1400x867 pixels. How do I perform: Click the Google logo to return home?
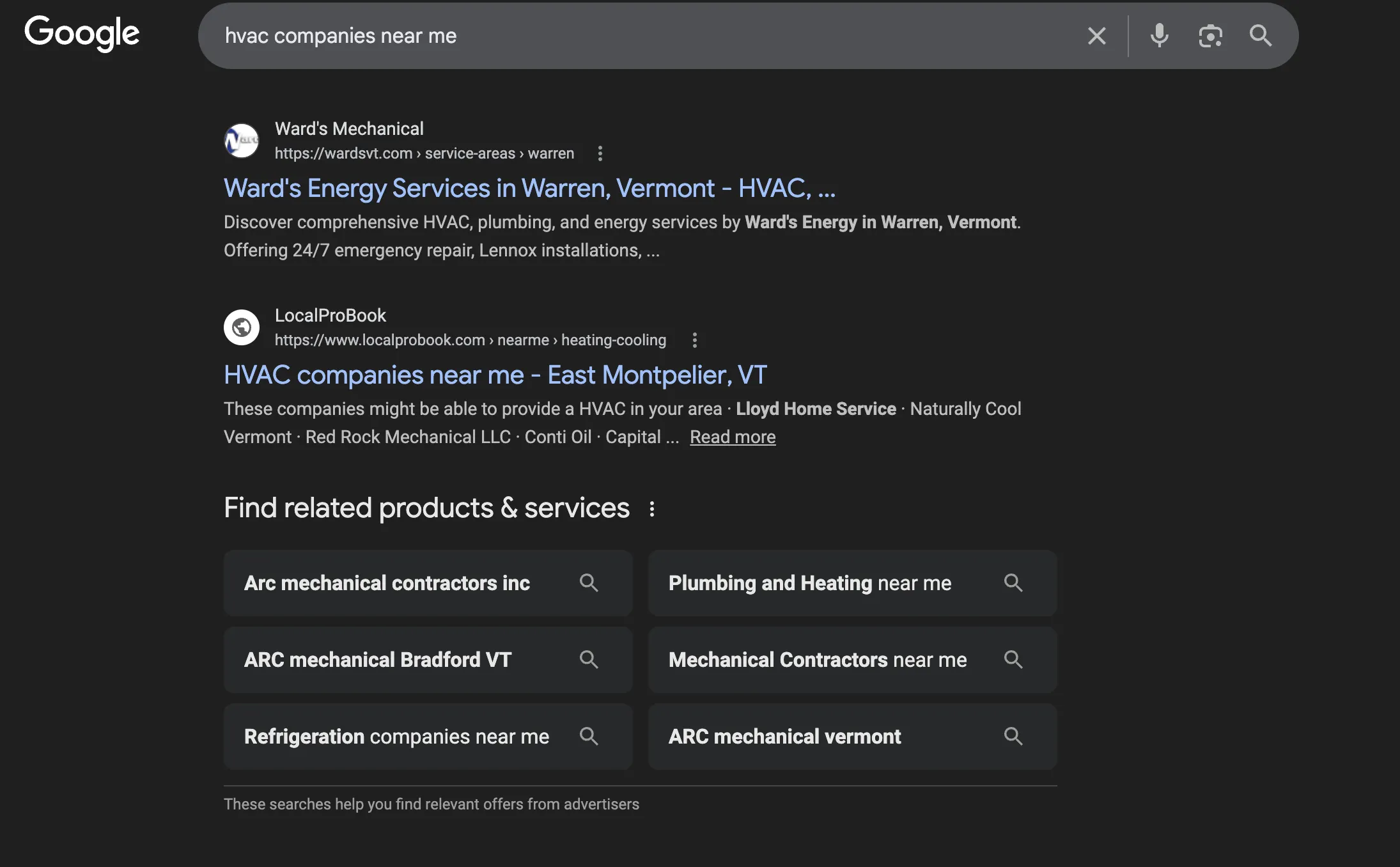(x=81, y=33)
